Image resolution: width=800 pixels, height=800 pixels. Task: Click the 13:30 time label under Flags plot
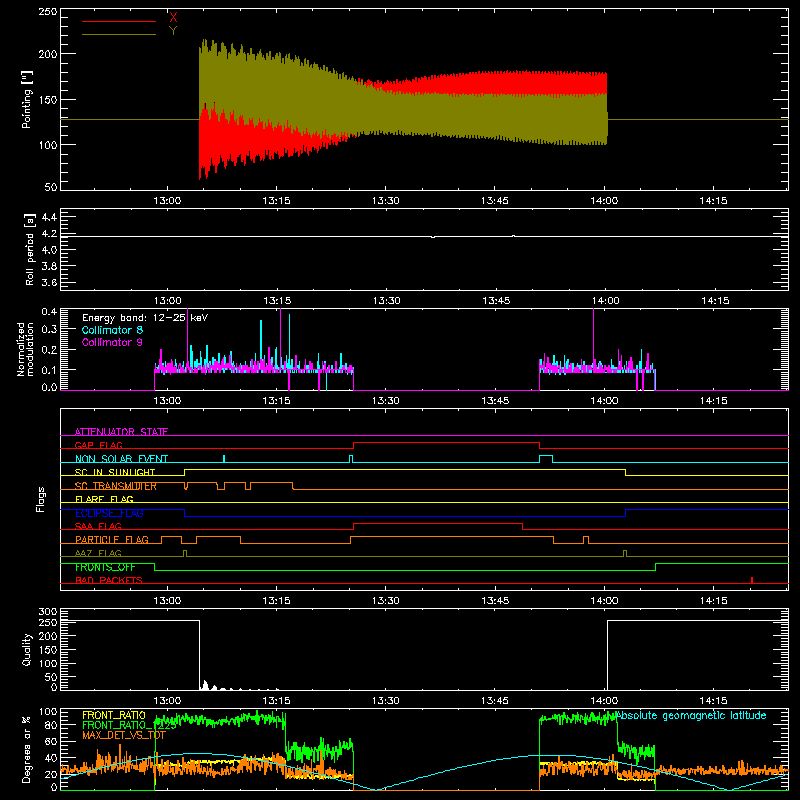pos(386,601)
